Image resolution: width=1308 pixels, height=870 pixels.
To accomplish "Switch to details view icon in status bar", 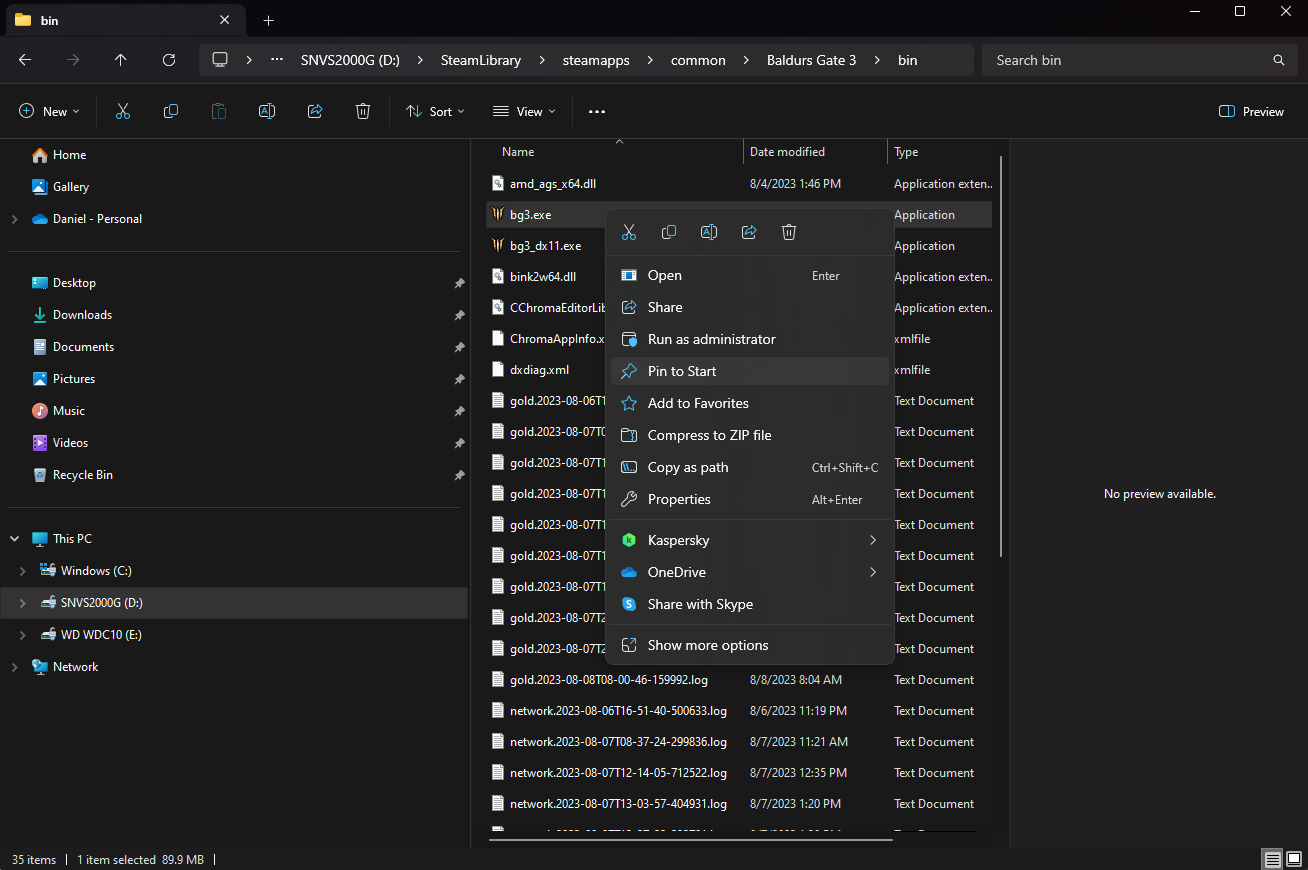I will point(1272,859).
